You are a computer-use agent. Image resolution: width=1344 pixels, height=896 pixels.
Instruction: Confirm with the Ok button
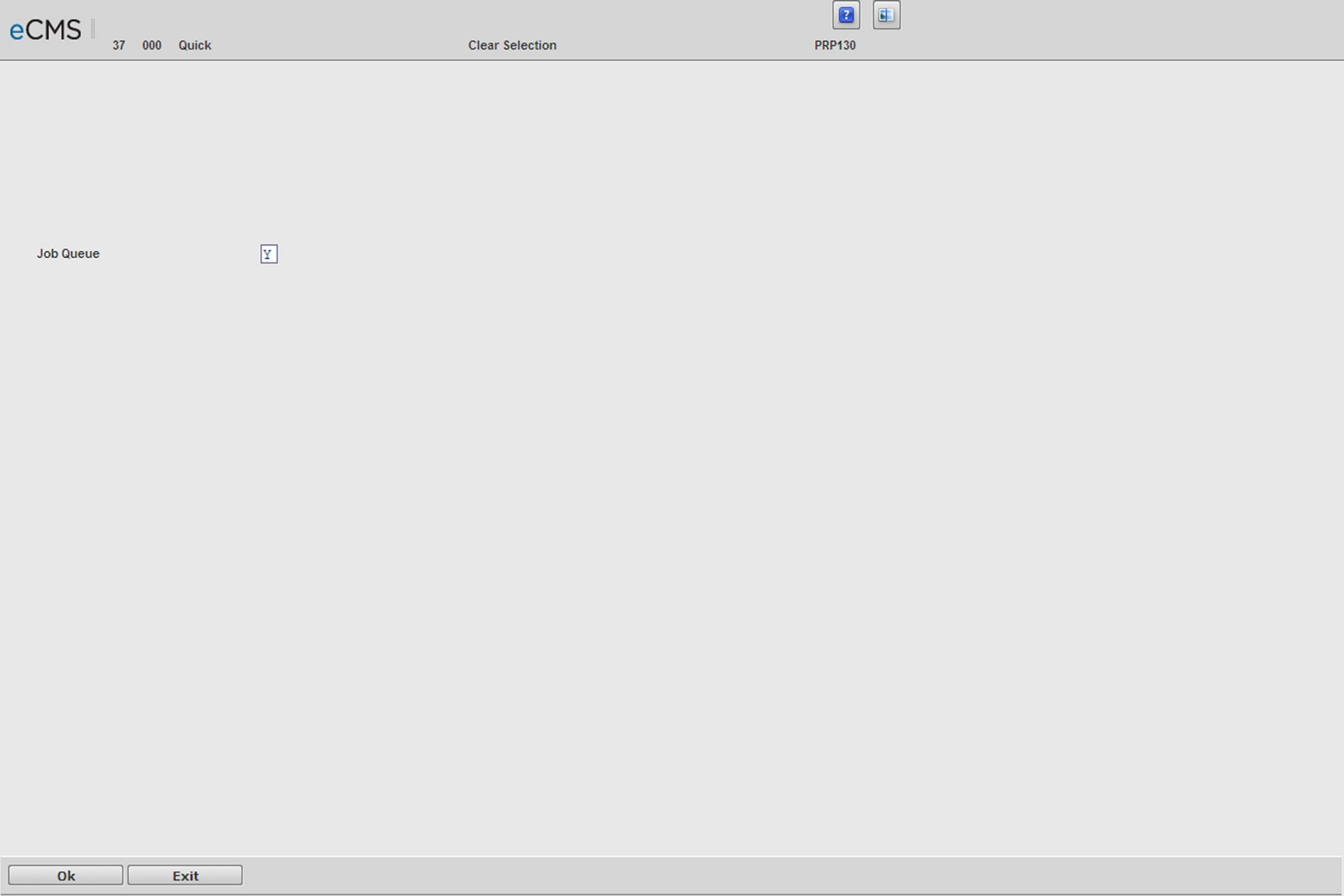(66, 875)
